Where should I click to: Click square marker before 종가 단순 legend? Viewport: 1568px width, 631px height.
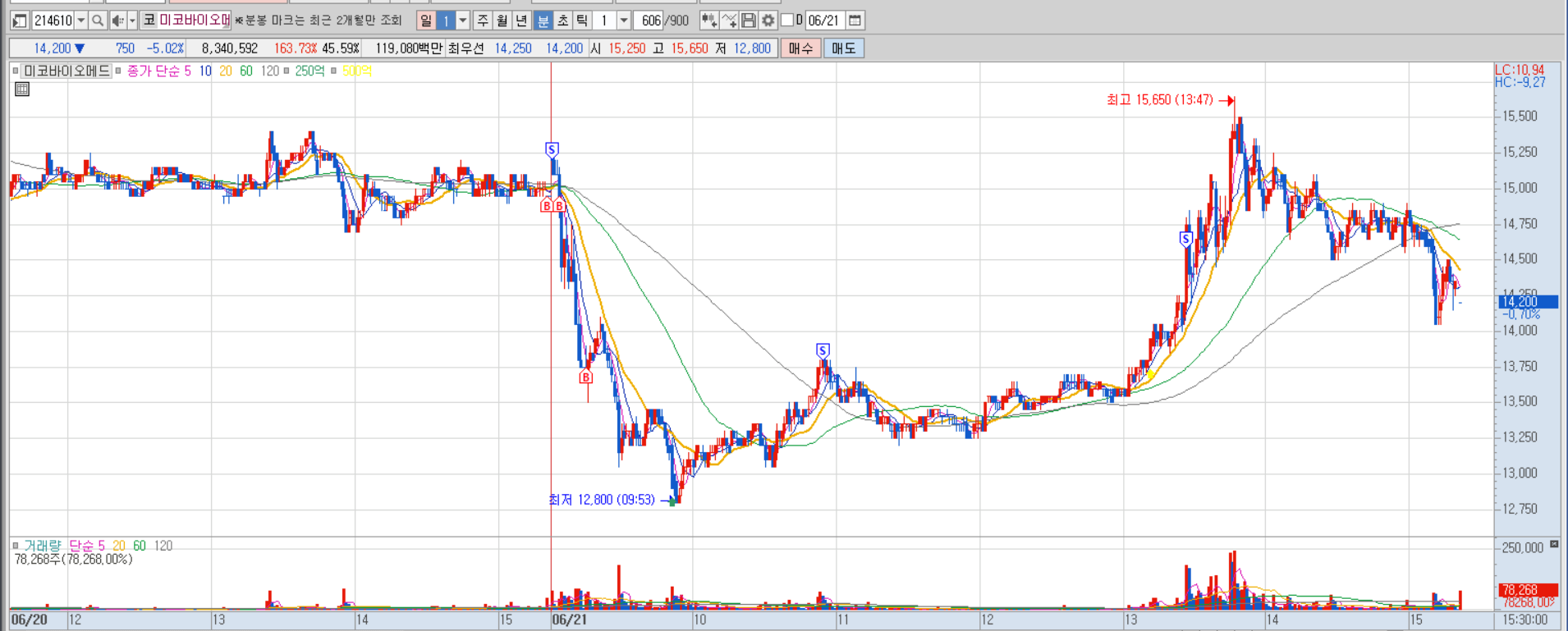coord(118,71)
